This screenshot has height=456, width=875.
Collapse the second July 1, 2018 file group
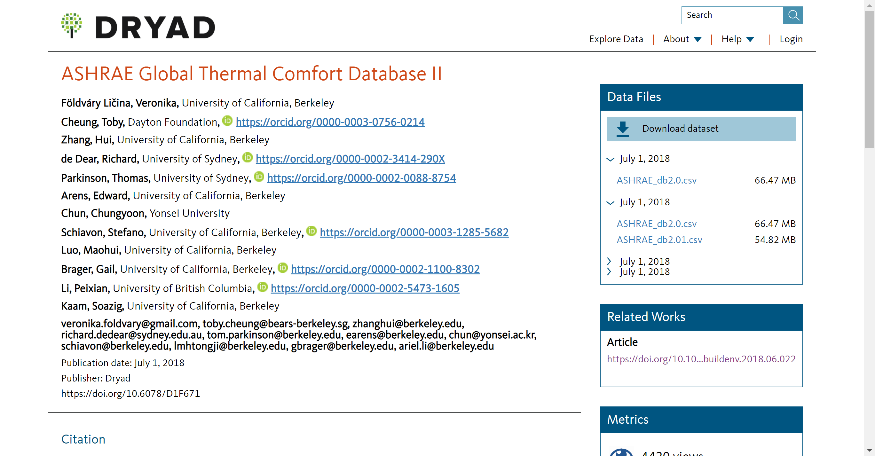pos(610,203)
